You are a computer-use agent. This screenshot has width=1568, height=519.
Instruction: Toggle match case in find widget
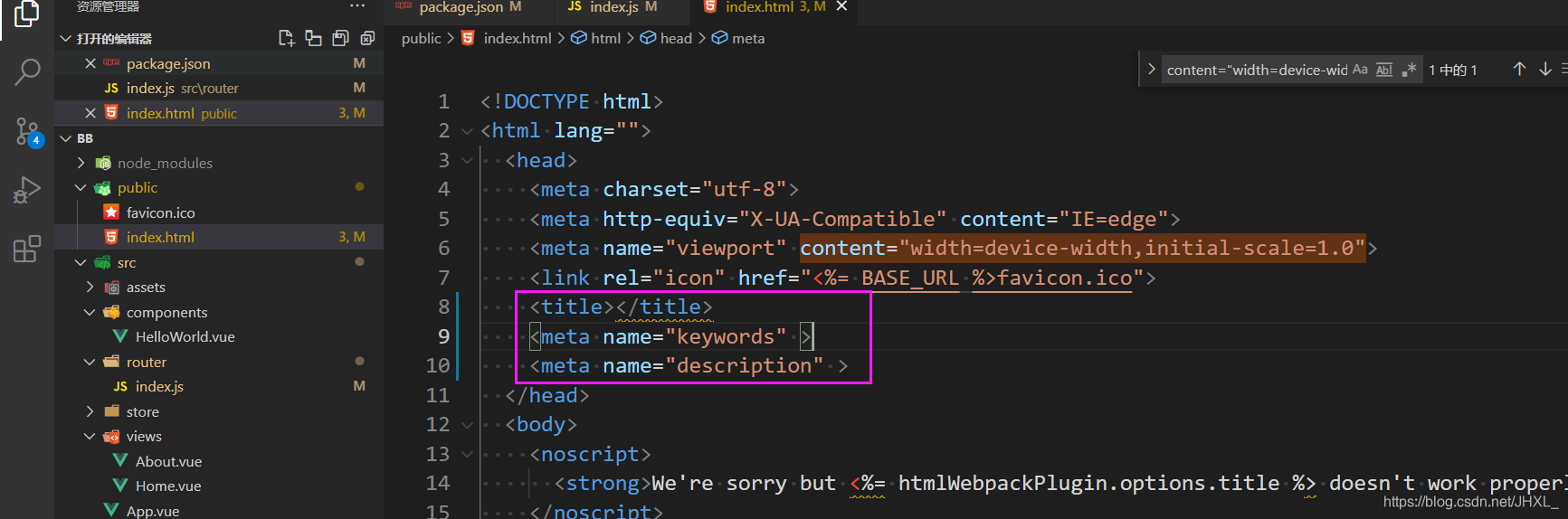1360,70
